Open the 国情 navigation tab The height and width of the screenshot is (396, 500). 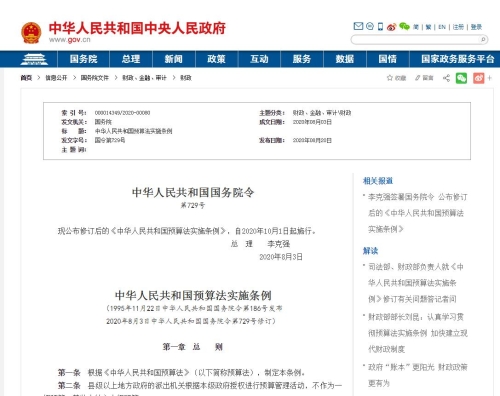pyautogui.click(x=387, y=59)
